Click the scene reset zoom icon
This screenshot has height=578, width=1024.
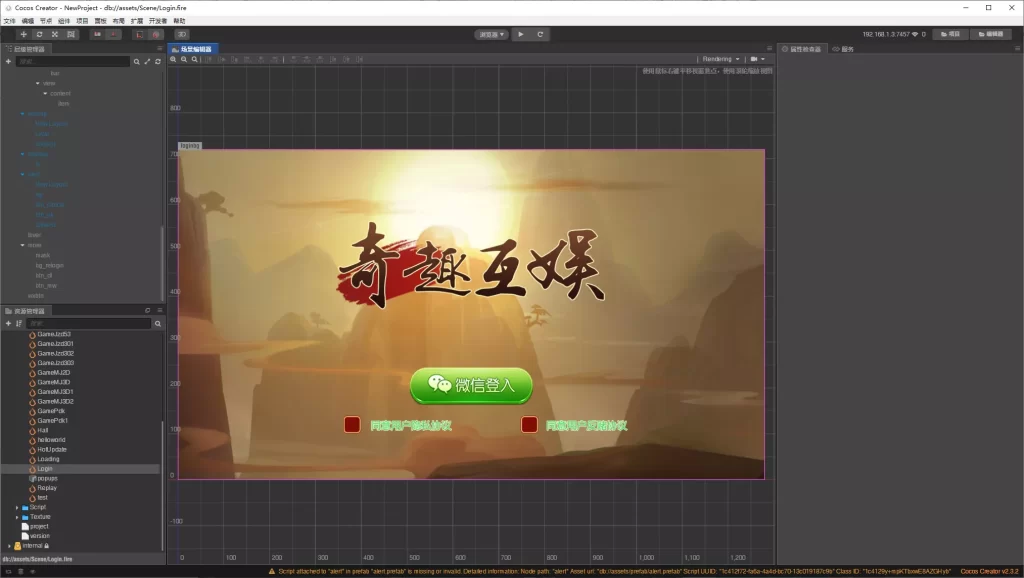pyautogui.click(x=194, y=59)
